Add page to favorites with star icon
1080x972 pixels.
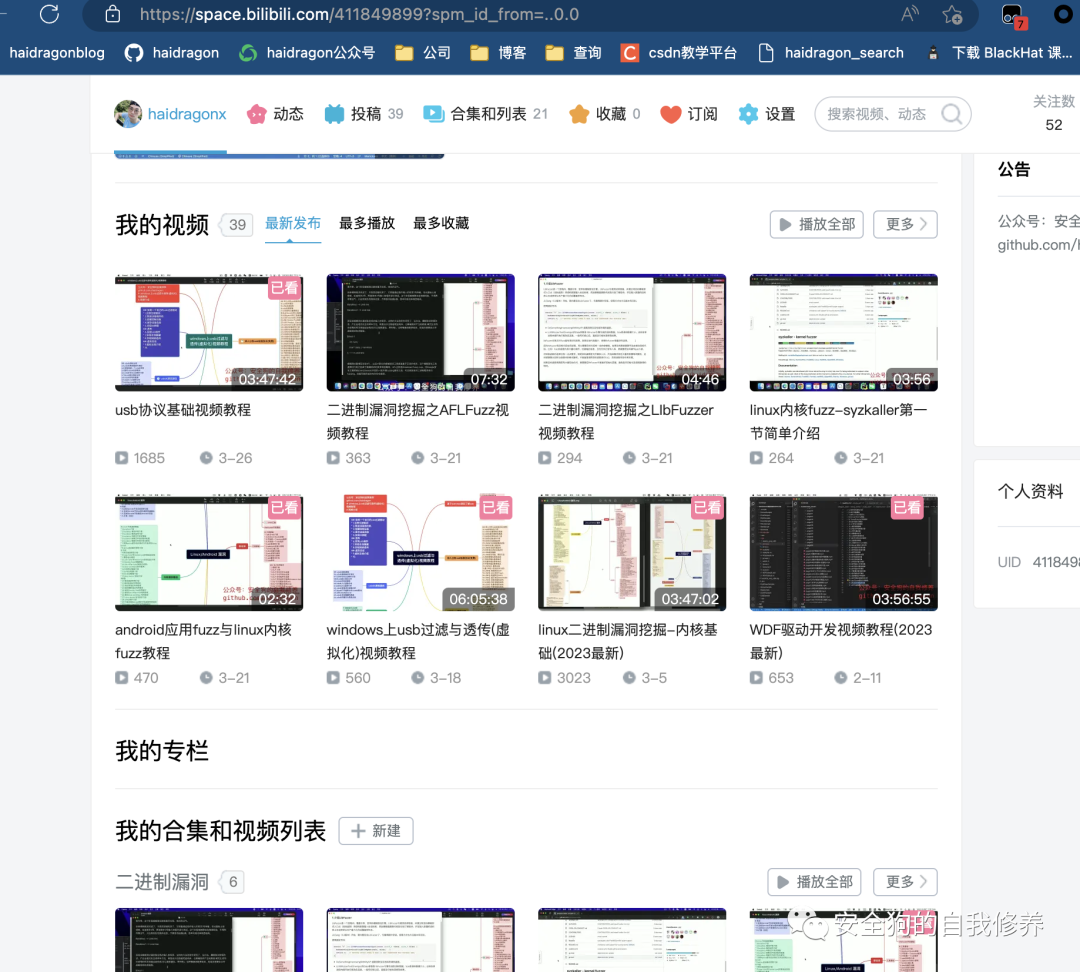[x=953, y=14]
